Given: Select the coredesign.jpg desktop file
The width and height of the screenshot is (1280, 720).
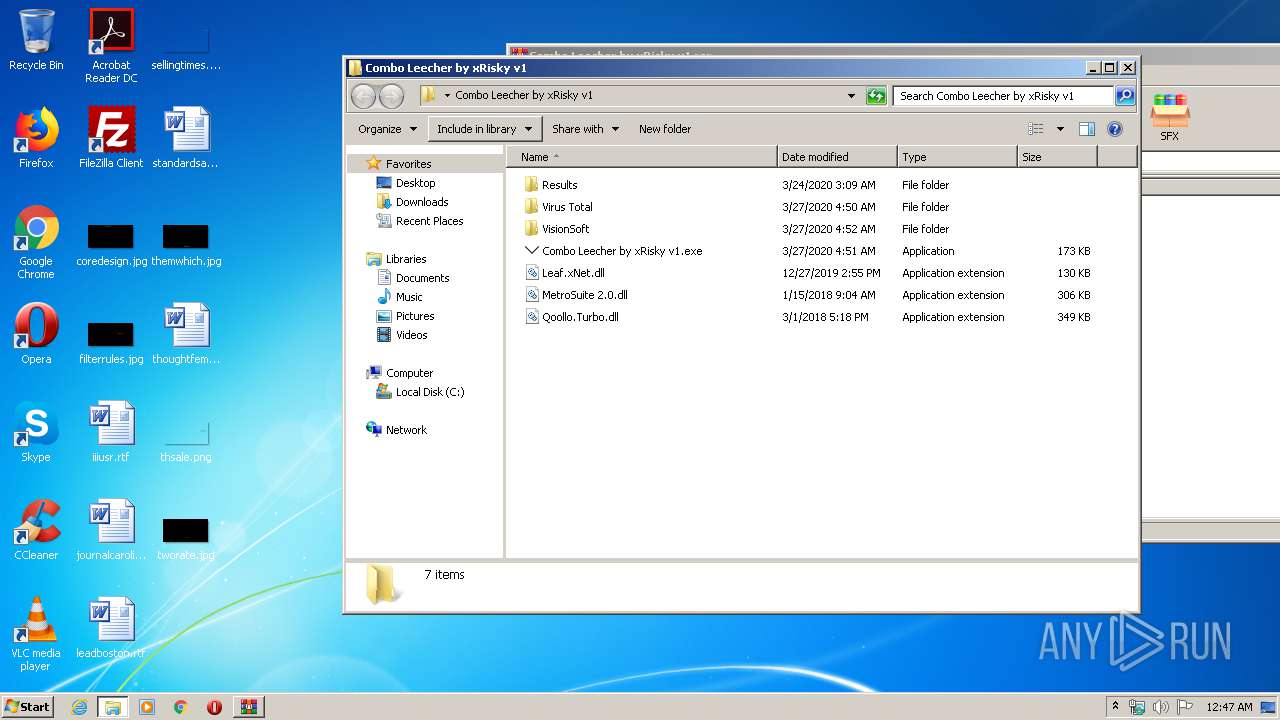Looking at the screenshot, I should click(111, 246).
